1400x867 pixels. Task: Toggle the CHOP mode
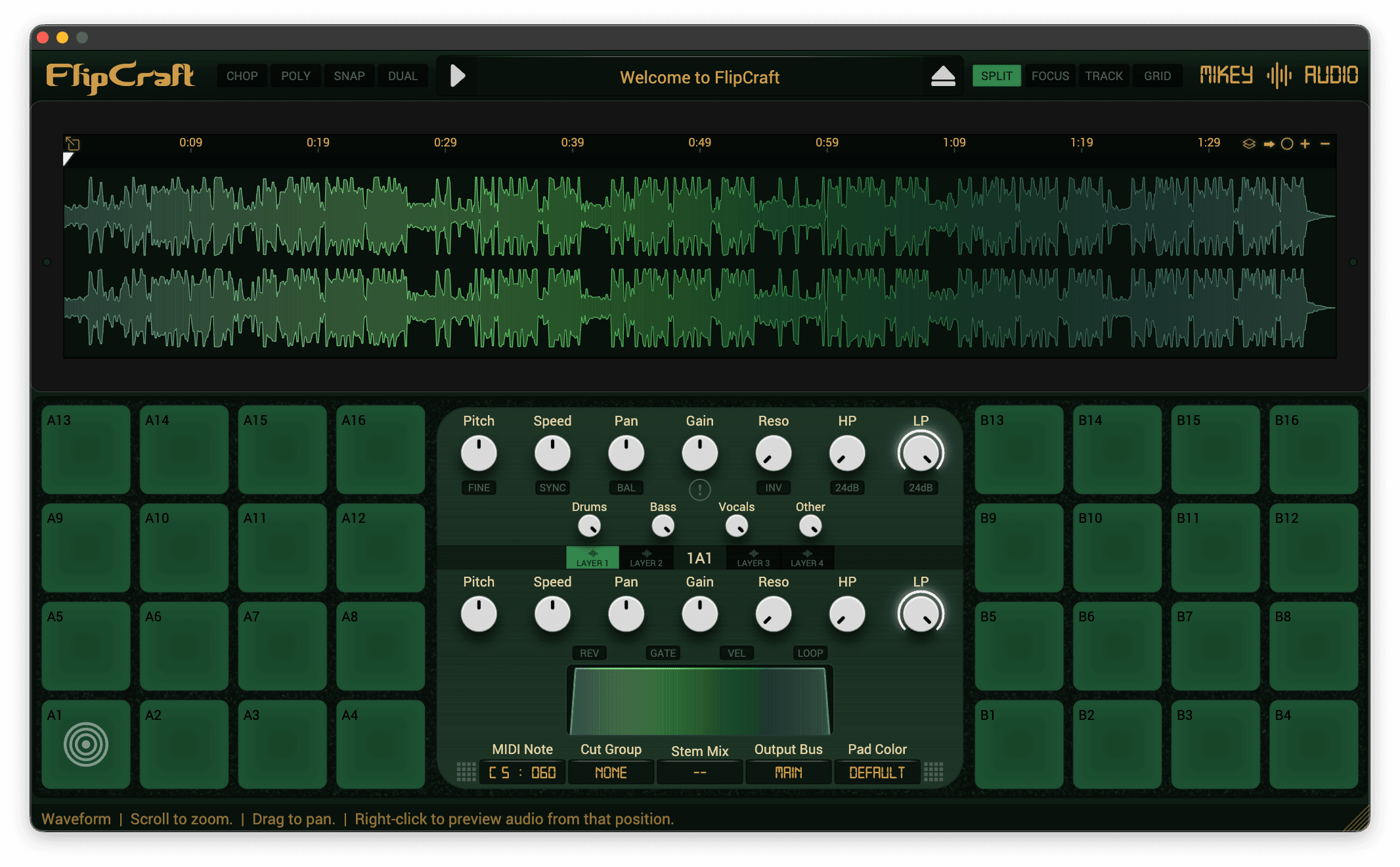(x=242, y=76)
